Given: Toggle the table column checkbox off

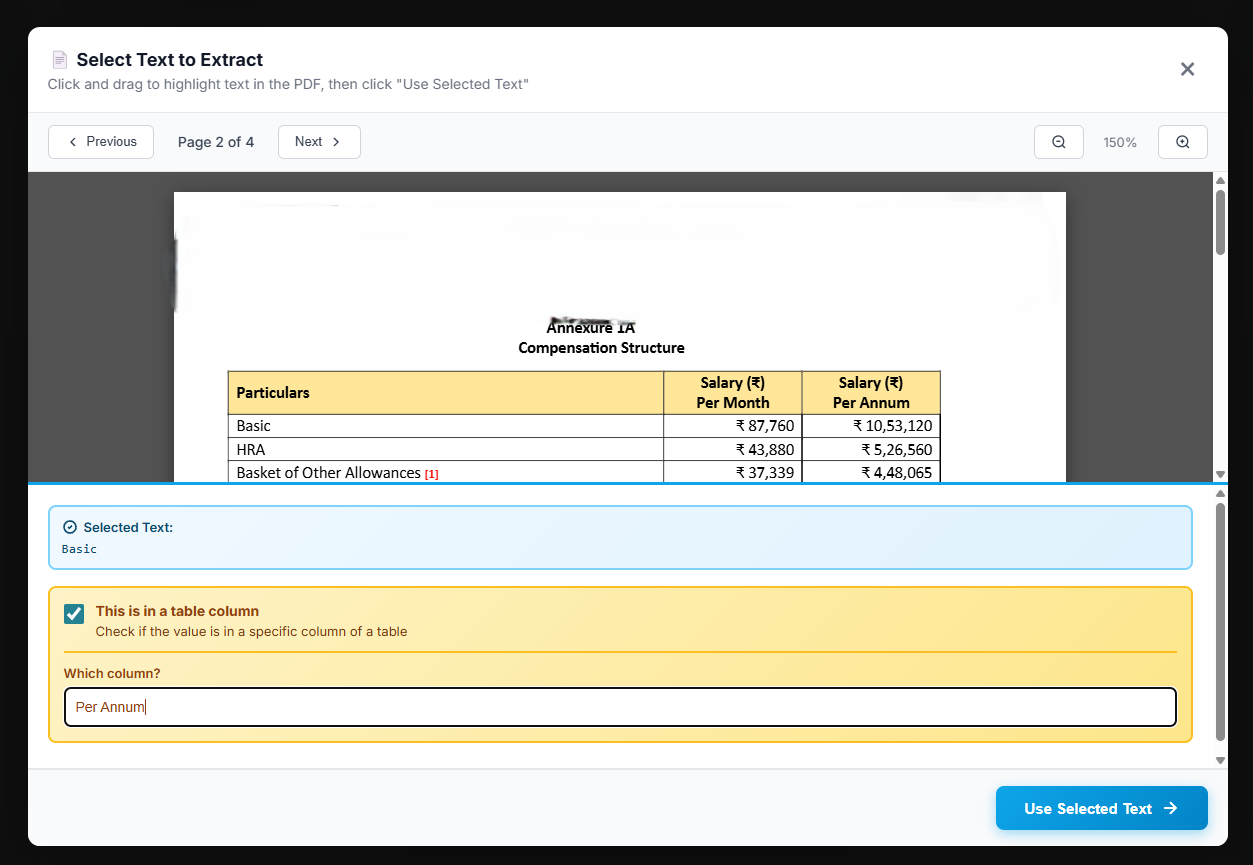Looking at the screenshot, I should 73,613.
